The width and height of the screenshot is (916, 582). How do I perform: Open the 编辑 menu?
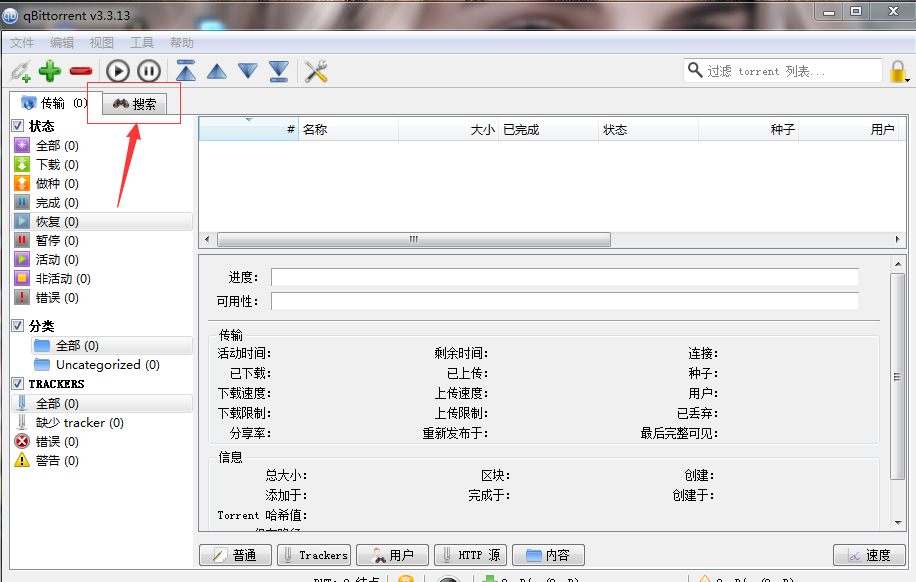(x=62, y=43)
